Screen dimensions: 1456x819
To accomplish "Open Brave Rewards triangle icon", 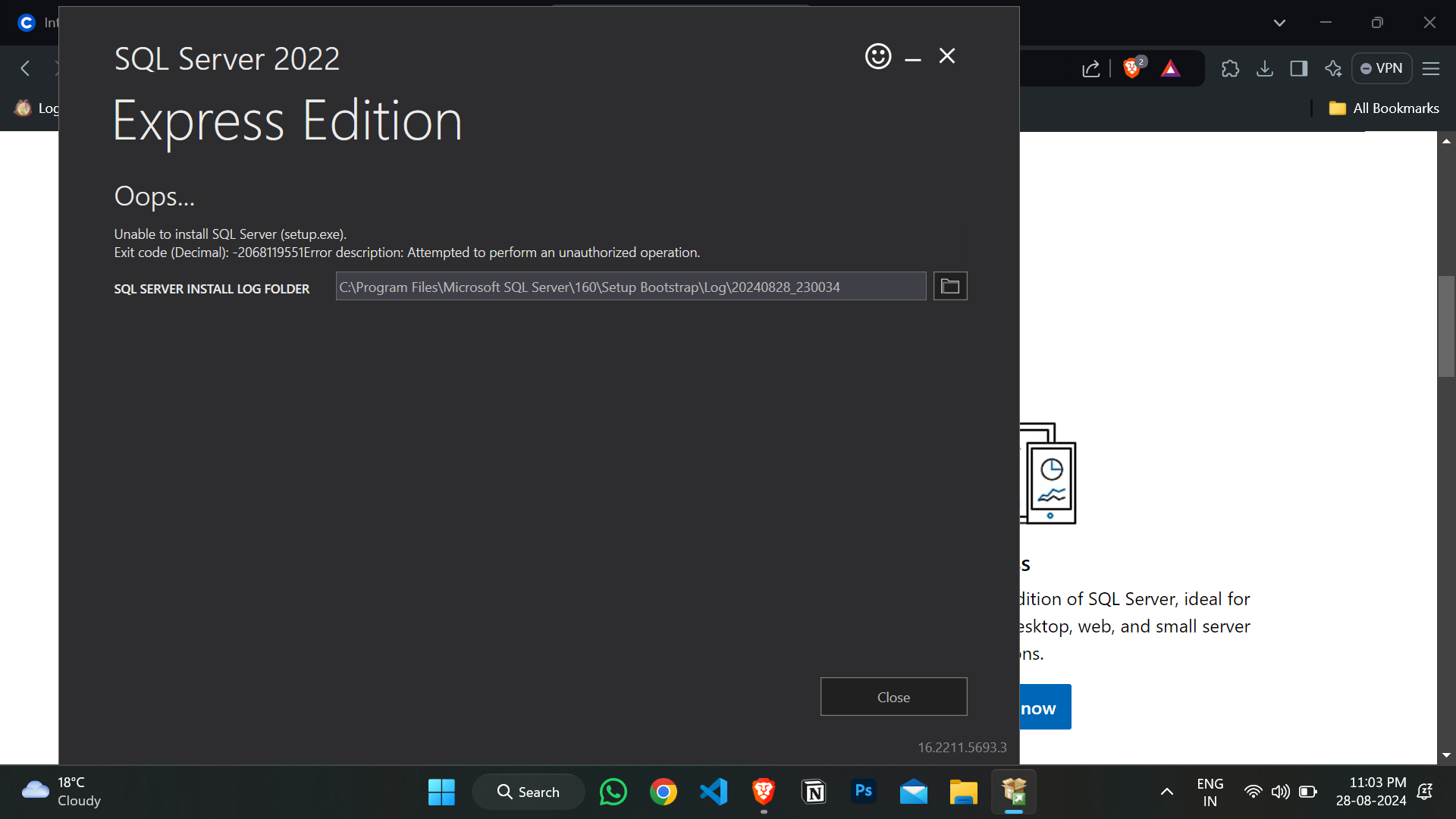I will (1171, 67).
